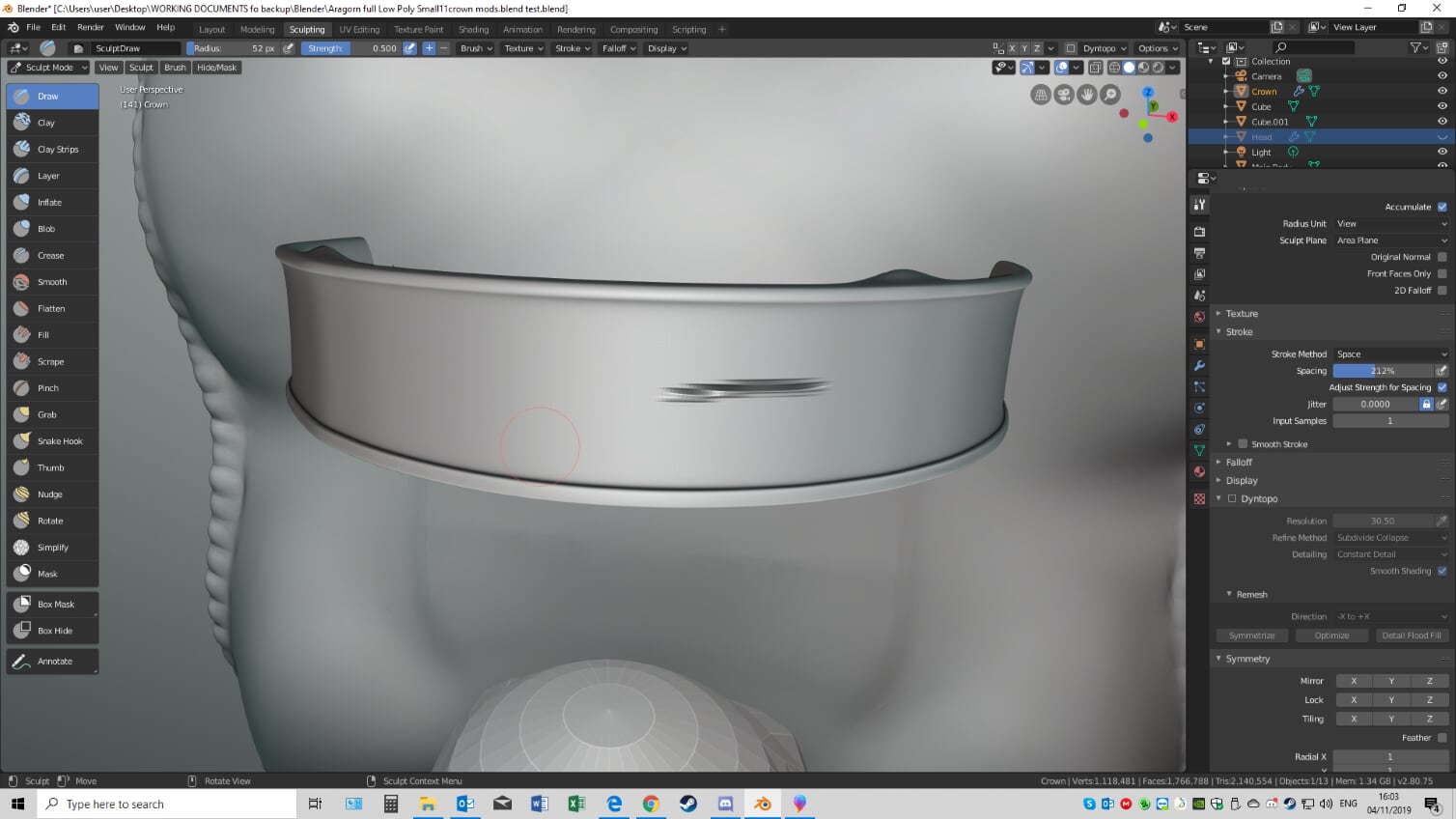Select the Rotate brush tool
The height and width of the screenshot is (819, 1456).
52,522
